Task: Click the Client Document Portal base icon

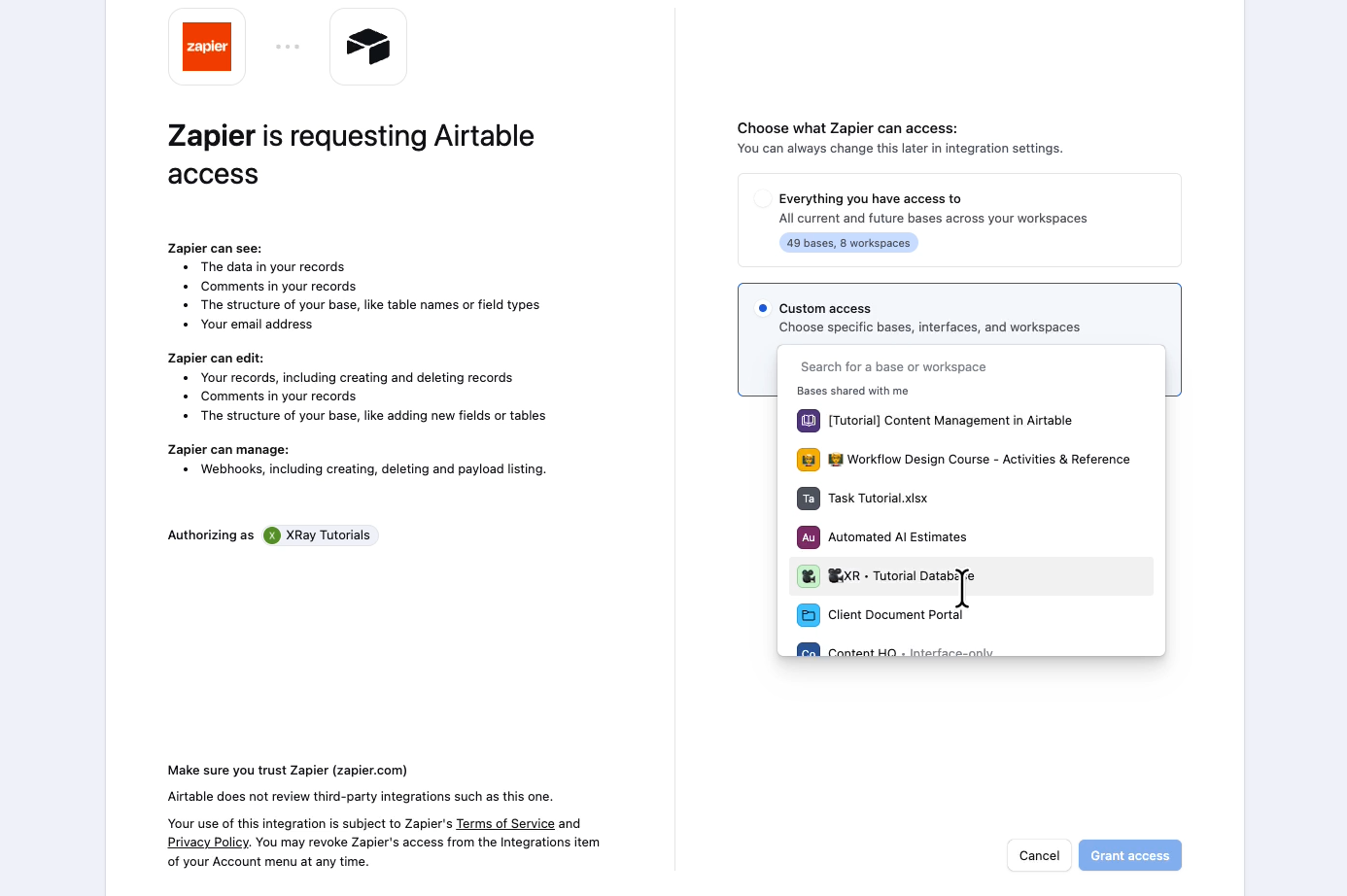Action: coord(809,615)
